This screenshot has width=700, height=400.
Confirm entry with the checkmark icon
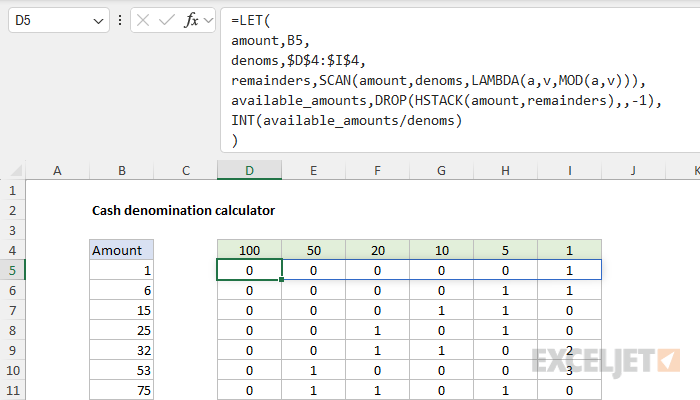(x=167, y=20)
